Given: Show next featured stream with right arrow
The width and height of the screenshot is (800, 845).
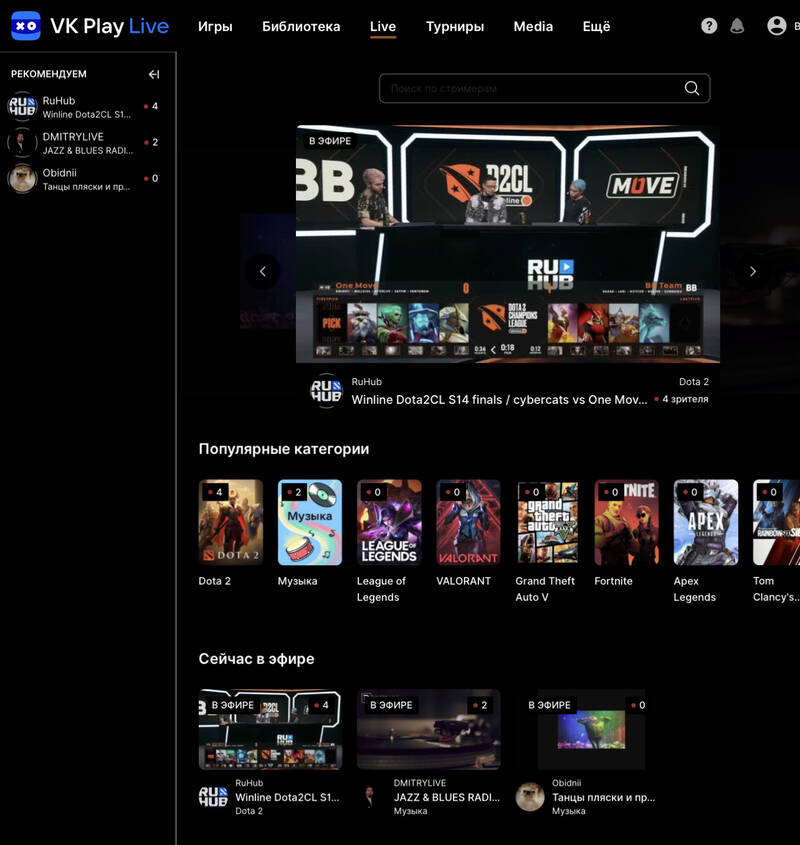Looking at the screenshot, I should [753, 271].
